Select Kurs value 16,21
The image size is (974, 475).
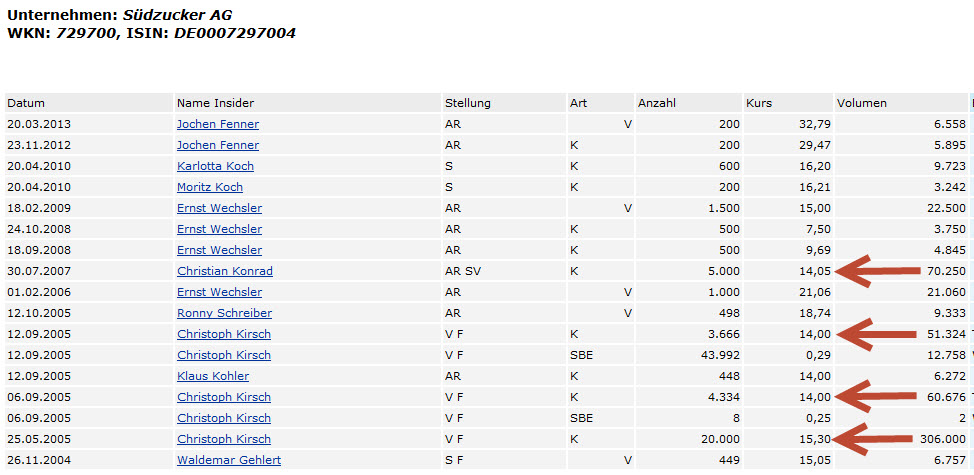(x=814, y=187)
